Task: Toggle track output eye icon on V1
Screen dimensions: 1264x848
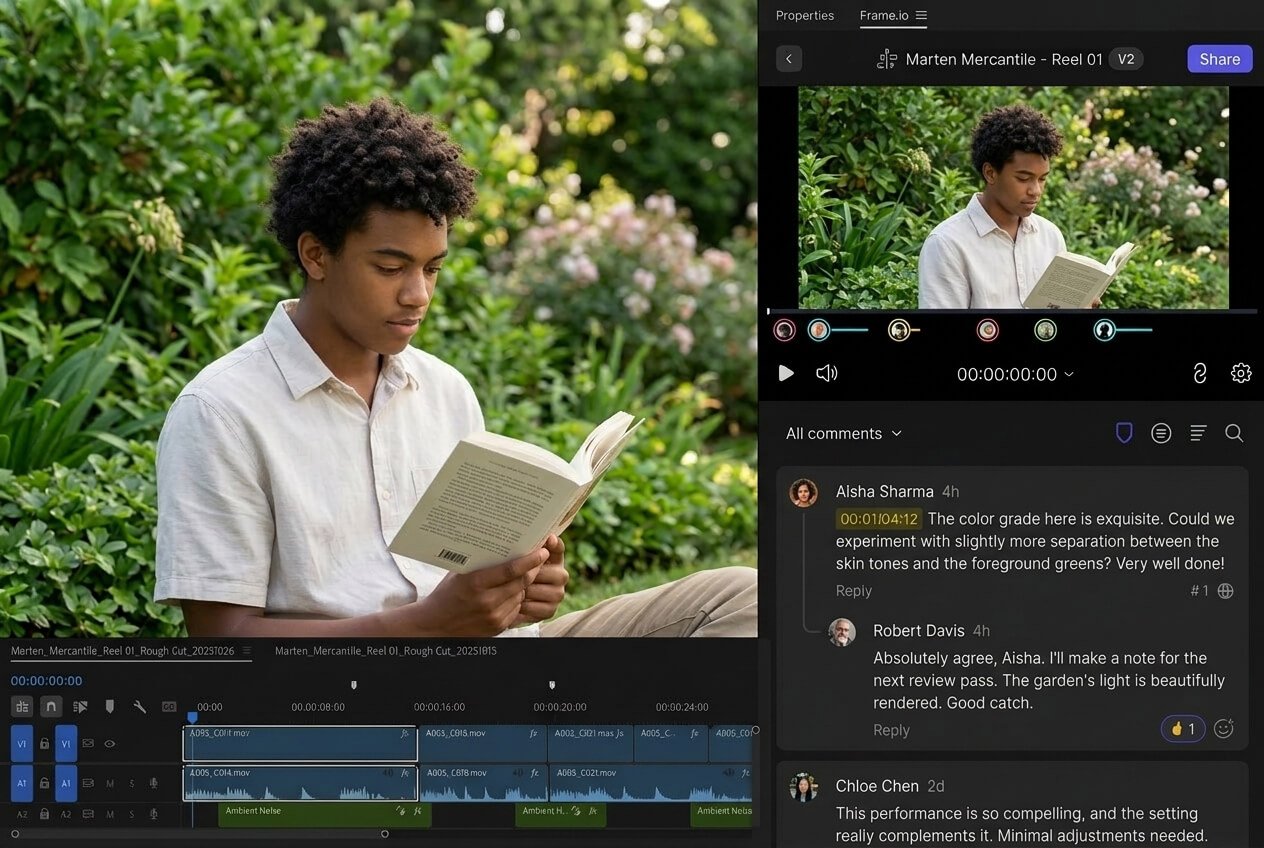Action: (x=110, y=744)
